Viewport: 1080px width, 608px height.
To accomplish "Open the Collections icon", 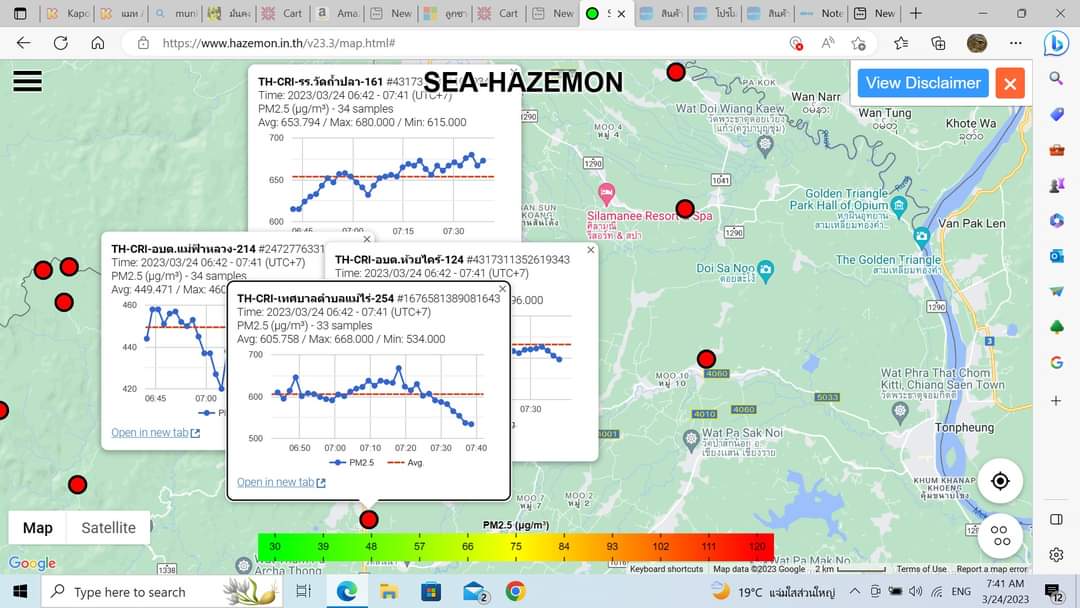I will [938, 43].
